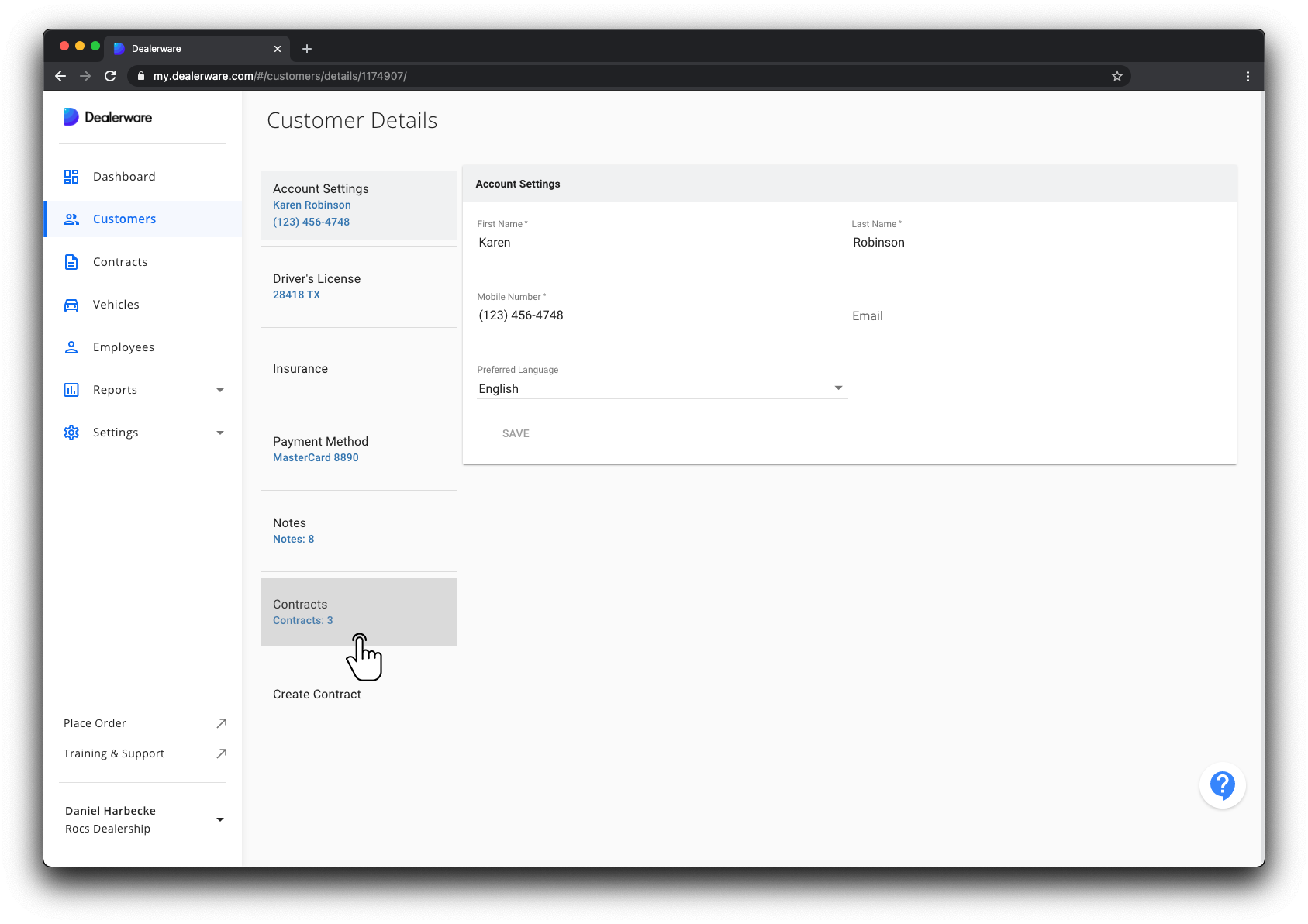The width and height of the screenshot is (1308, 924).
Task: Expand the Settings submenu arrow
Action: coord(220,433)
